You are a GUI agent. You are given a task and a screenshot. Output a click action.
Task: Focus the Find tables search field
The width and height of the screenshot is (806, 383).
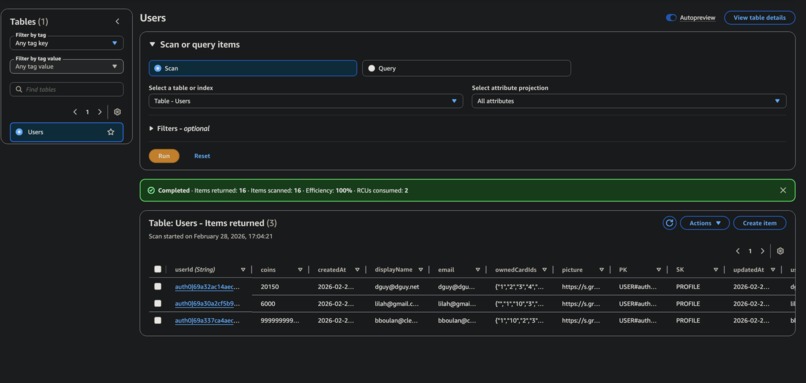tap(66, 89)
